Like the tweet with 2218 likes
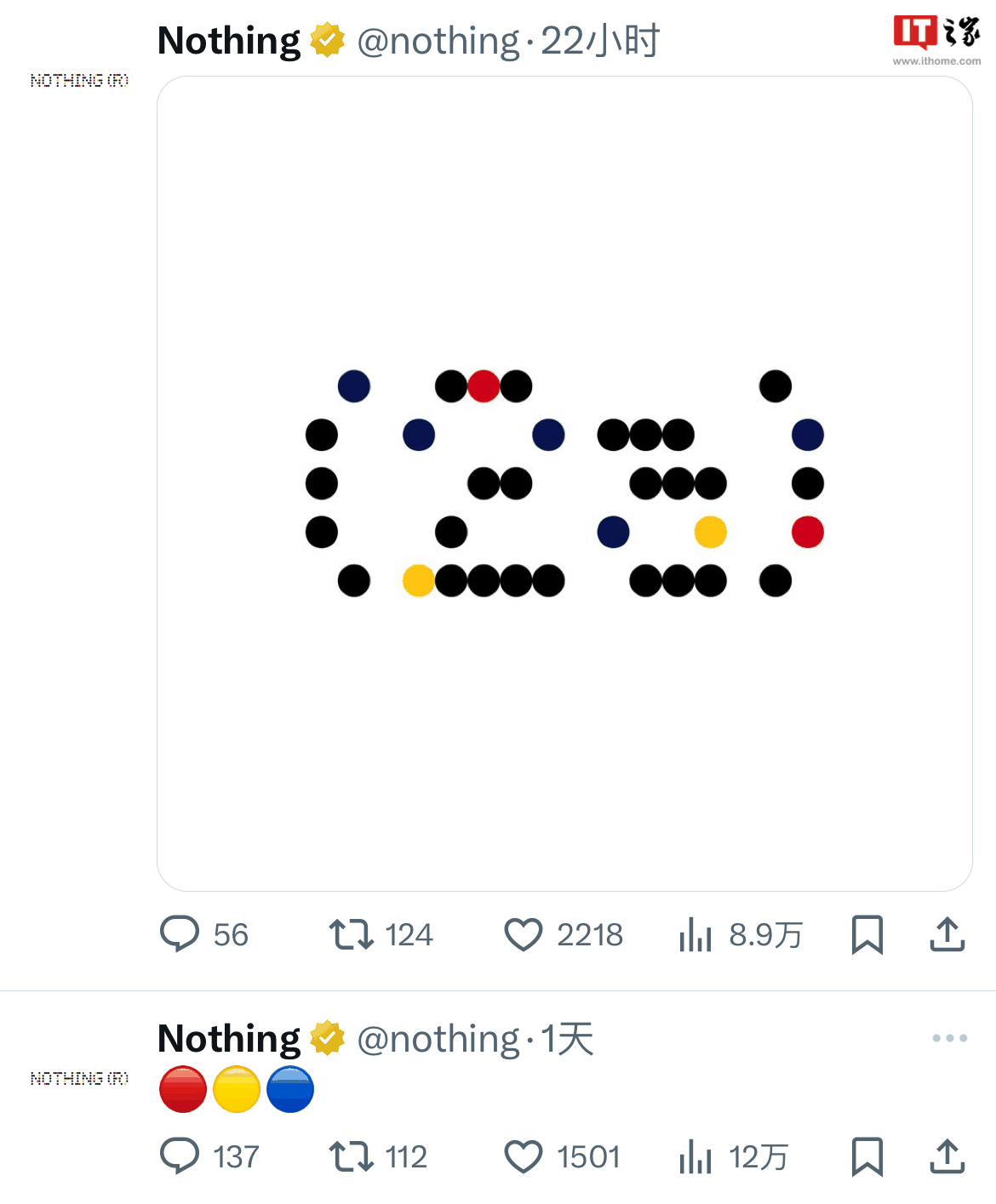This screenshot has height=1204, width=996. 525,934
